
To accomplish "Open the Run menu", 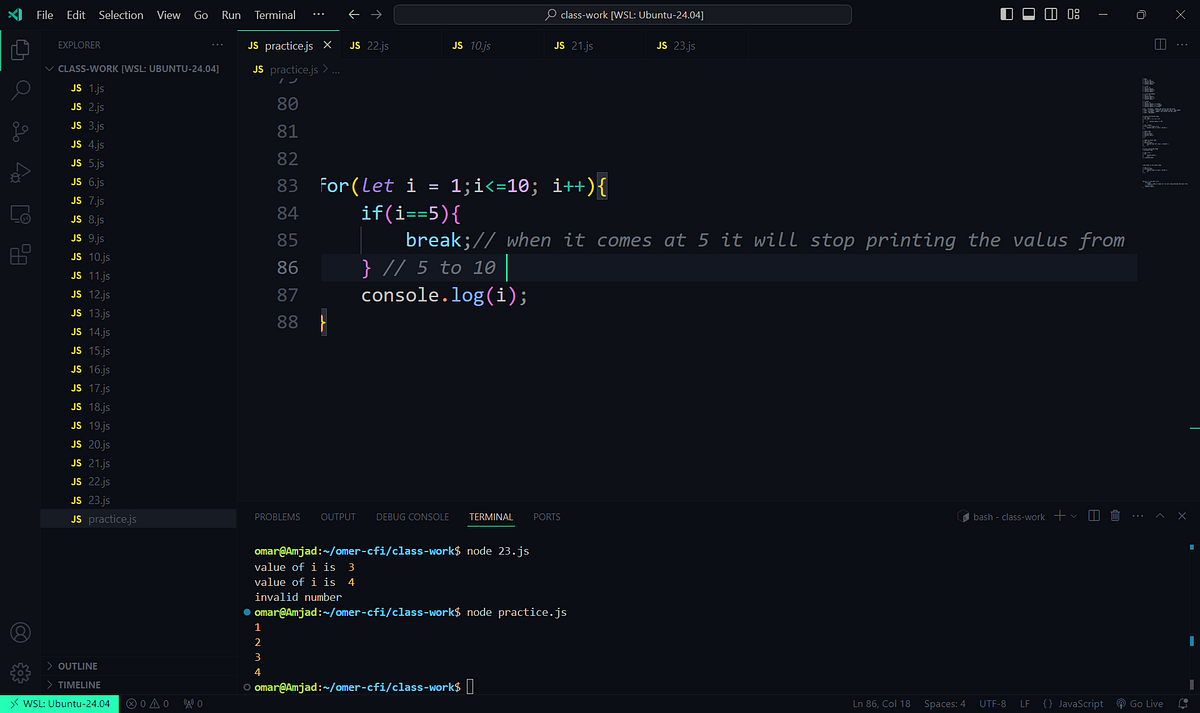I will (x=231, y=15).
